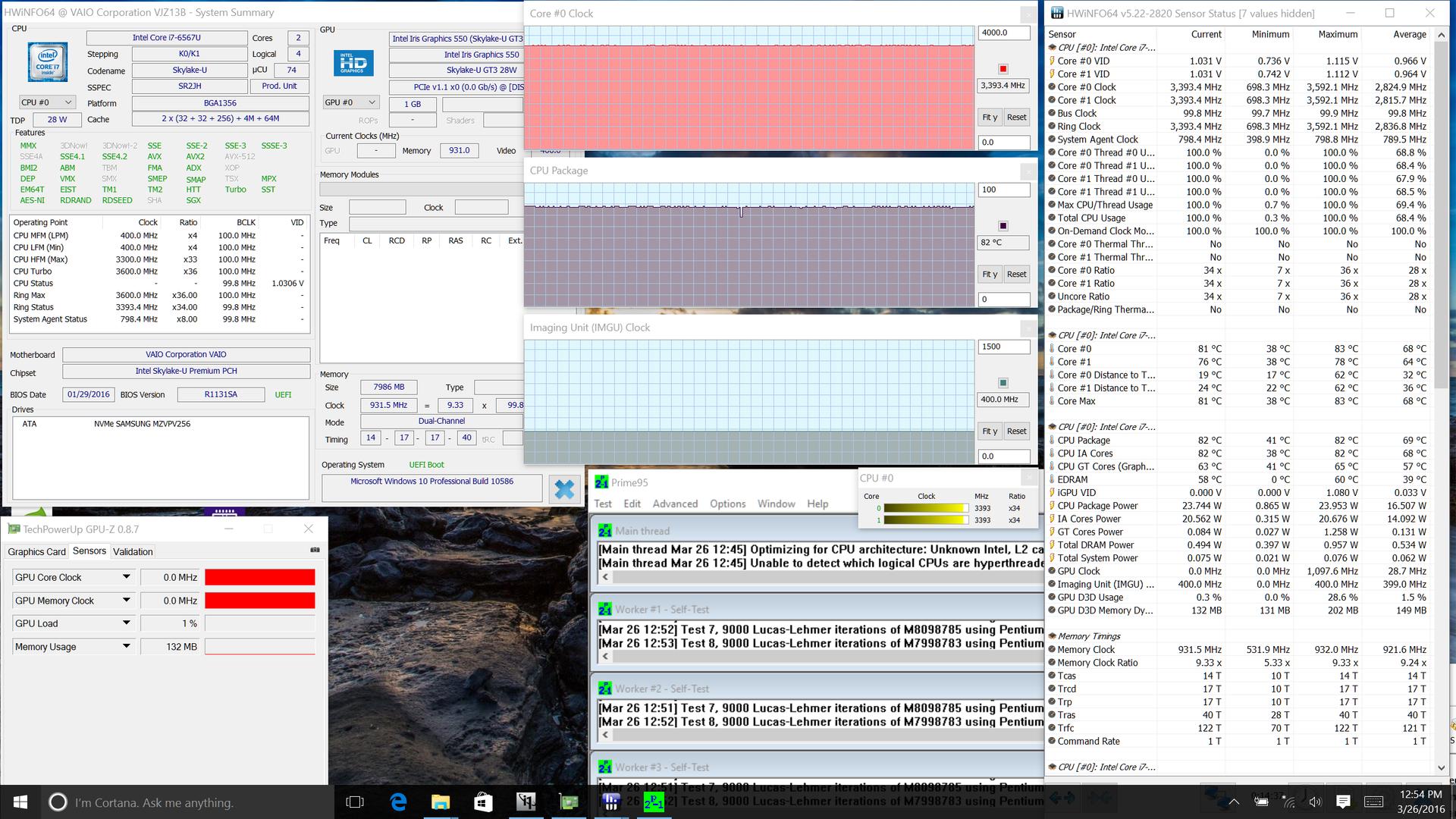This screenshot has height=819, width=1456.
Task: Switch to the GPU-Z taskbar icon
Action: point(569,802)
